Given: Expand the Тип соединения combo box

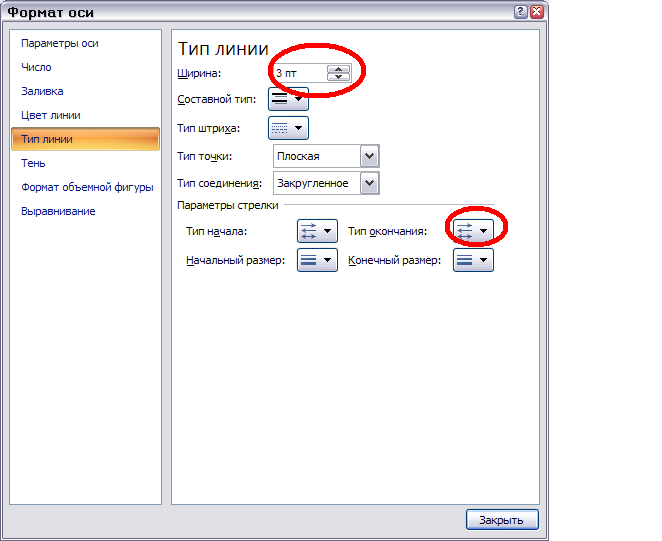Looking at the screenshot, I should [370, 183].
